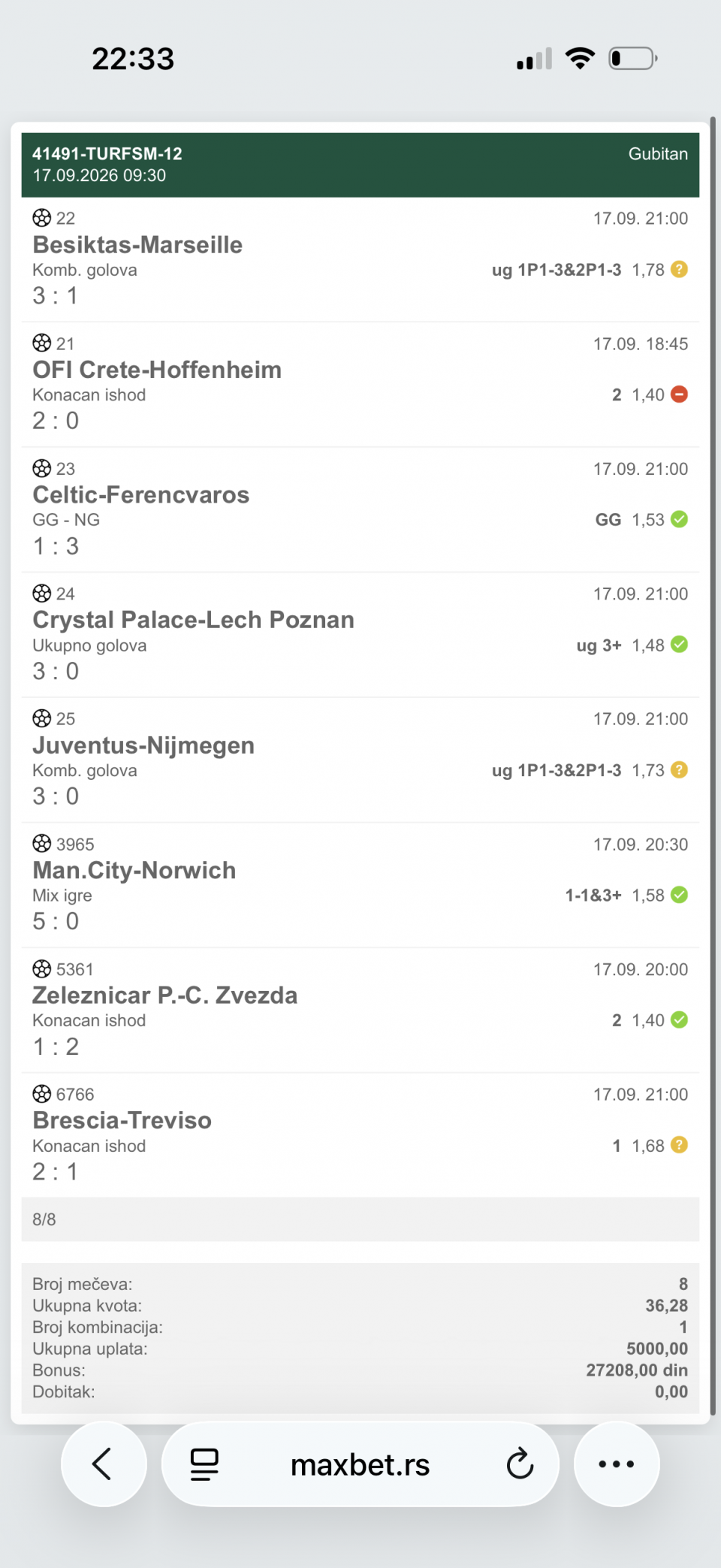Tap the yellow question mark for Juventus-Nijmegen
This screenshot has width=721, height=1568.
pyautogui.click(x=679, y=769)
